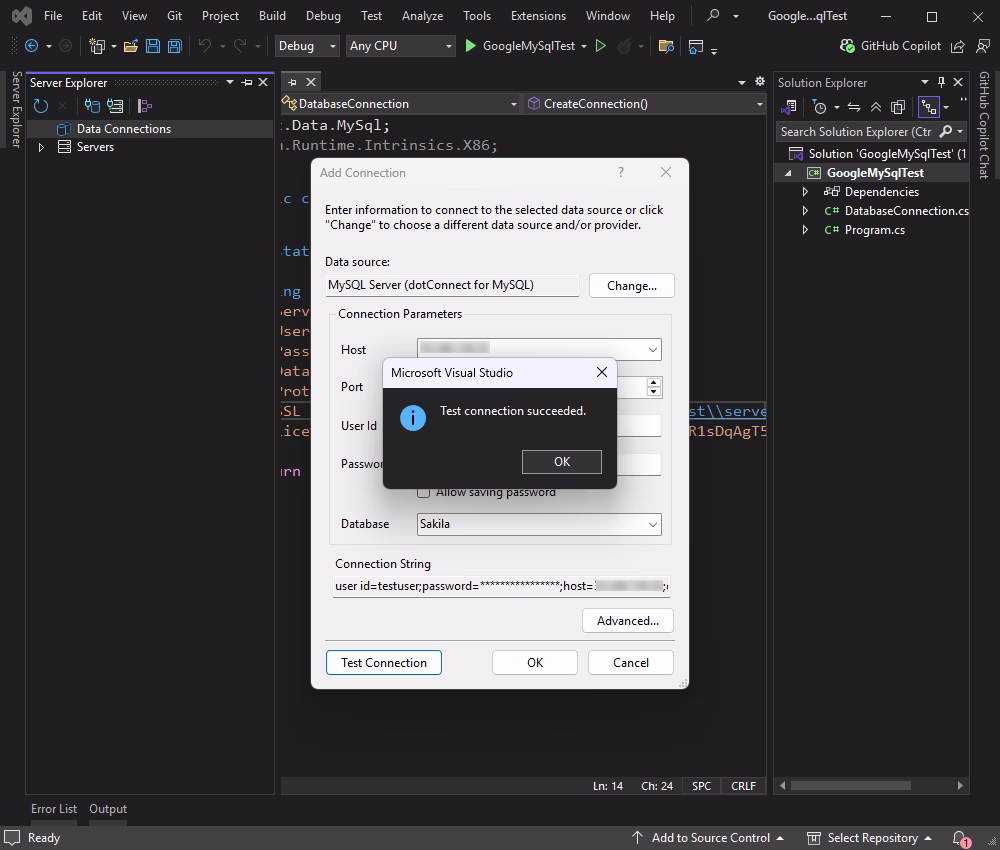Open the Extensions menu
1000x850 pixels.
[538, 16]
